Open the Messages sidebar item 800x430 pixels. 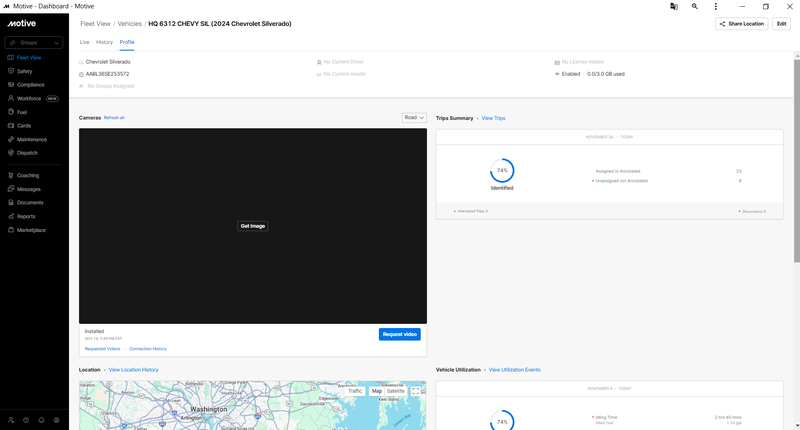[29, 189]
